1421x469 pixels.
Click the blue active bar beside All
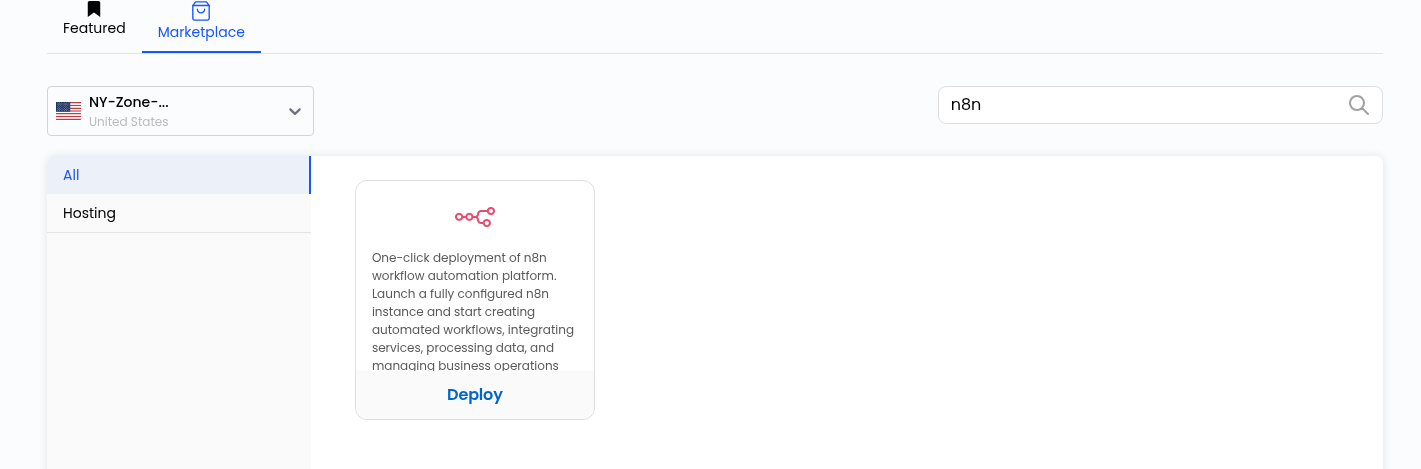click(x=310, y=175)
